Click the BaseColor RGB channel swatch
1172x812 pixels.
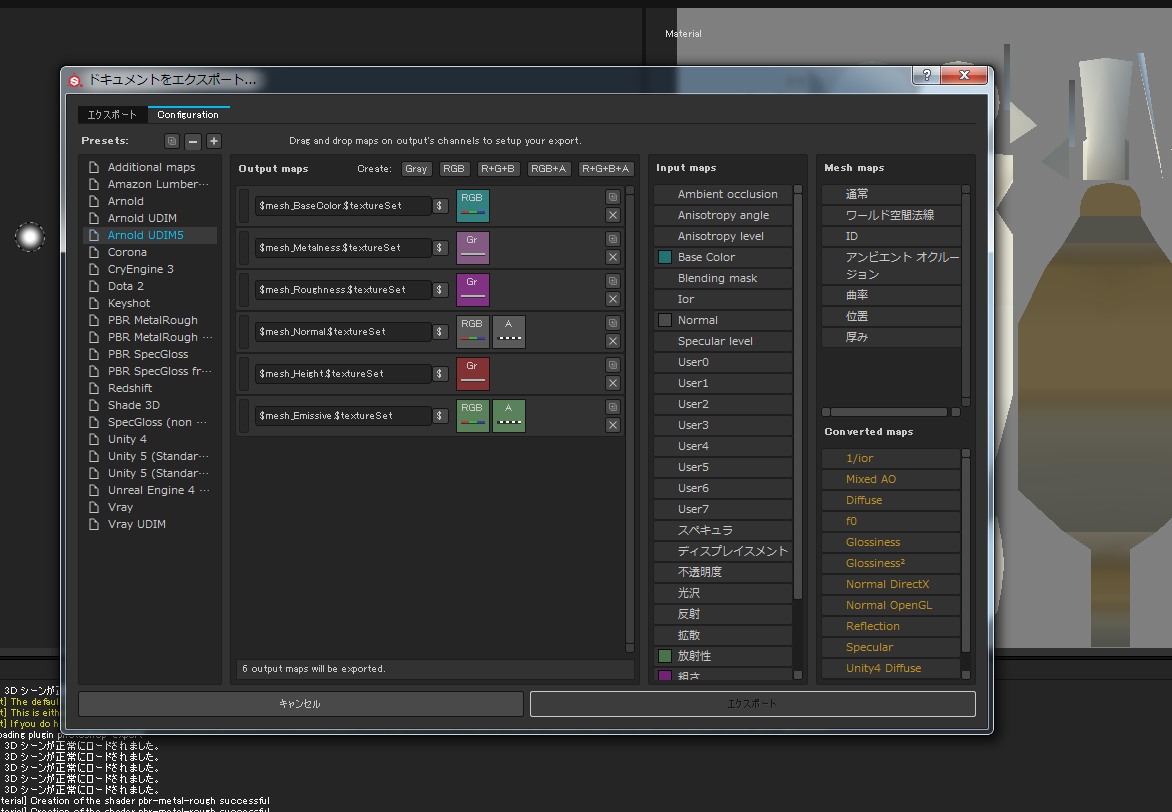pyautogui.click(x=472, y=206)
